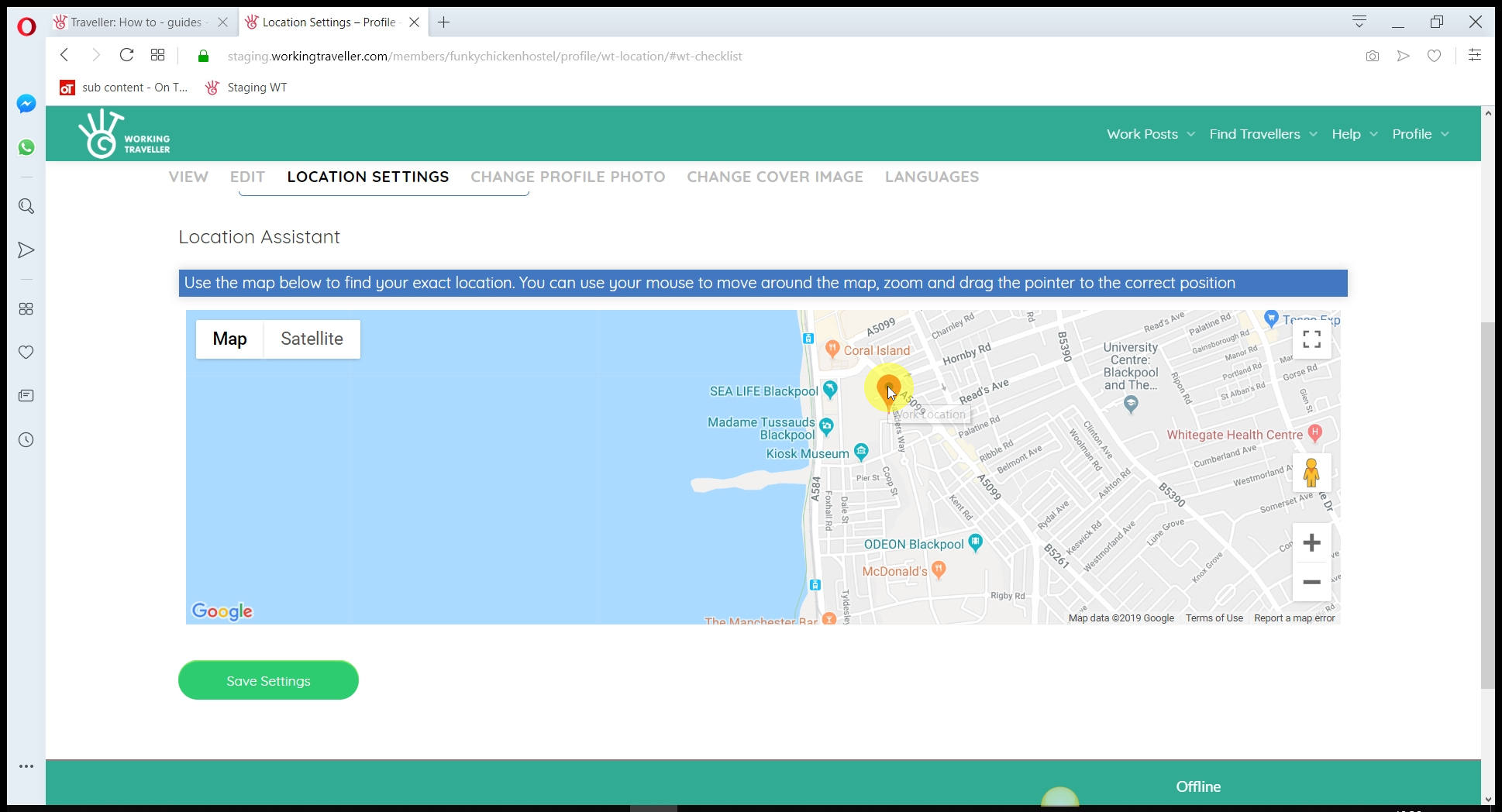The width and height of the screenshot is (1502, 812).
Task: Open browsing history clock icon
Action: [26, 440]
